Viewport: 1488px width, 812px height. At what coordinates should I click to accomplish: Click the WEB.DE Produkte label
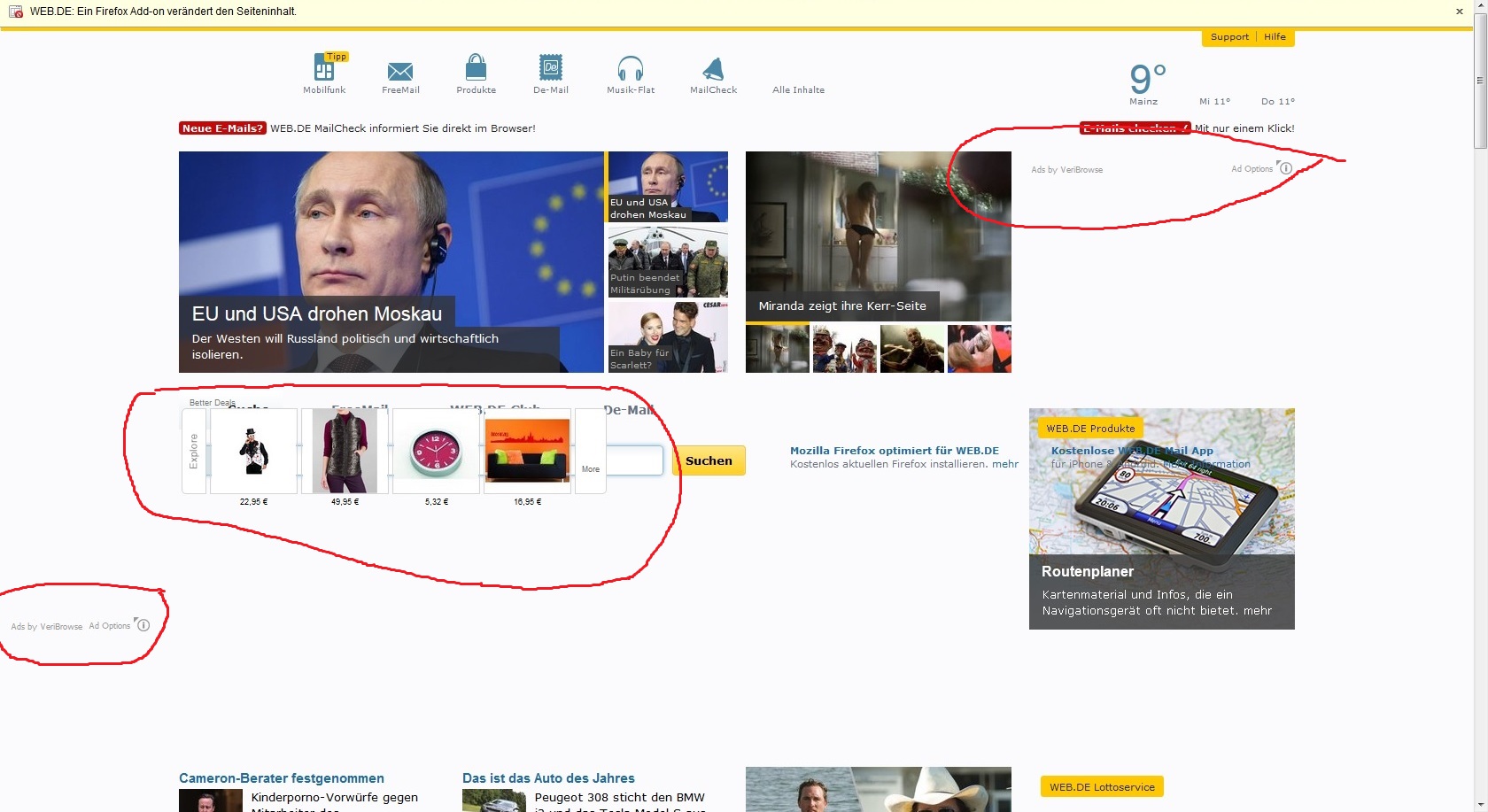[1090, 429]
